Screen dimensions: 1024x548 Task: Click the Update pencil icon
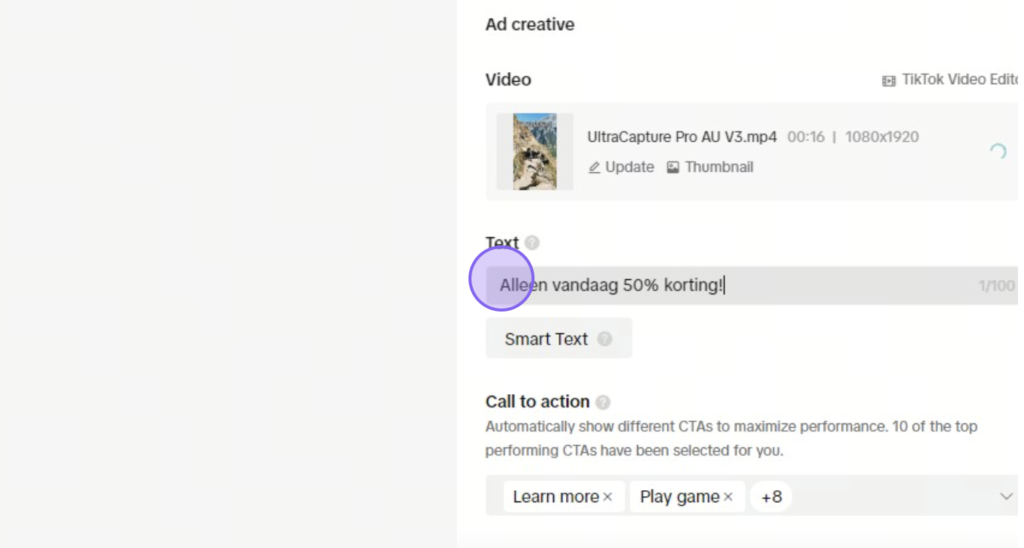594,168
